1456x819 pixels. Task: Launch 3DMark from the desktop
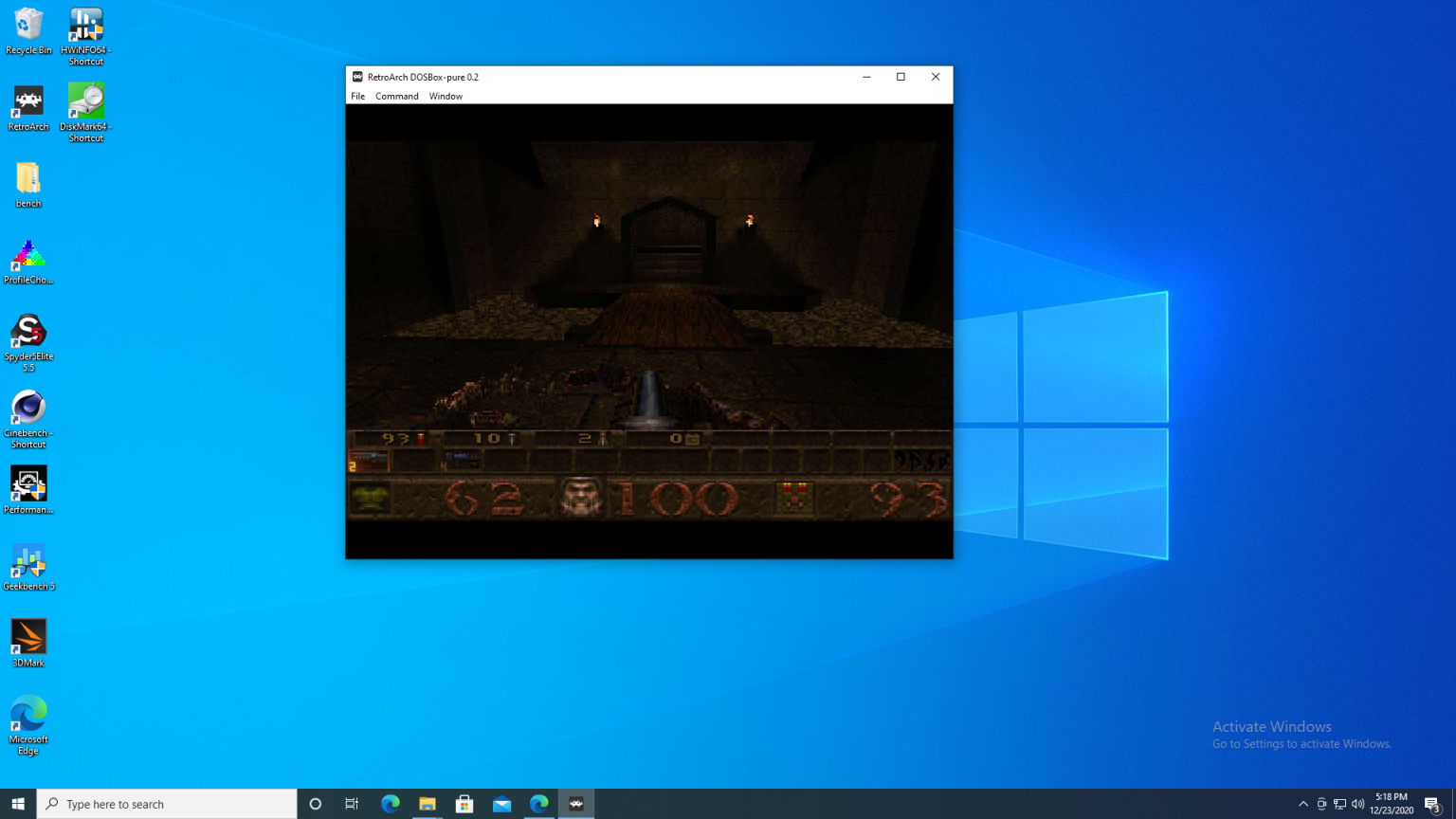(x=28, y=635)
